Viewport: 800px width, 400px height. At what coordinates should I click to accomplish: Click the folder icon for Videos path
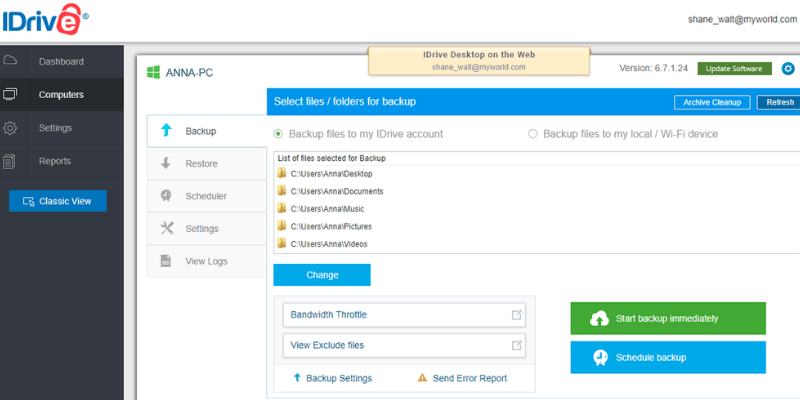(x=282, y=243)
